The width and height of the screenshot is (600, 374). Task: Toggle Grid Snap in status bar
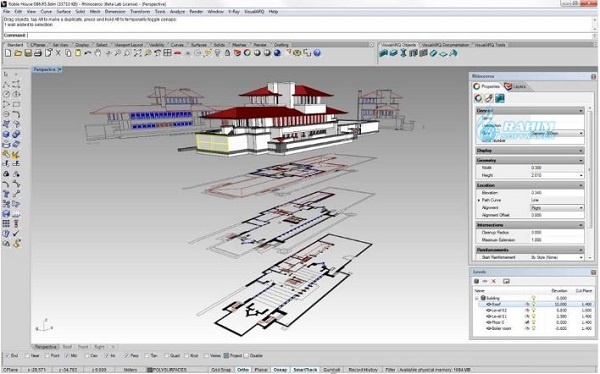tap(221, 370)
